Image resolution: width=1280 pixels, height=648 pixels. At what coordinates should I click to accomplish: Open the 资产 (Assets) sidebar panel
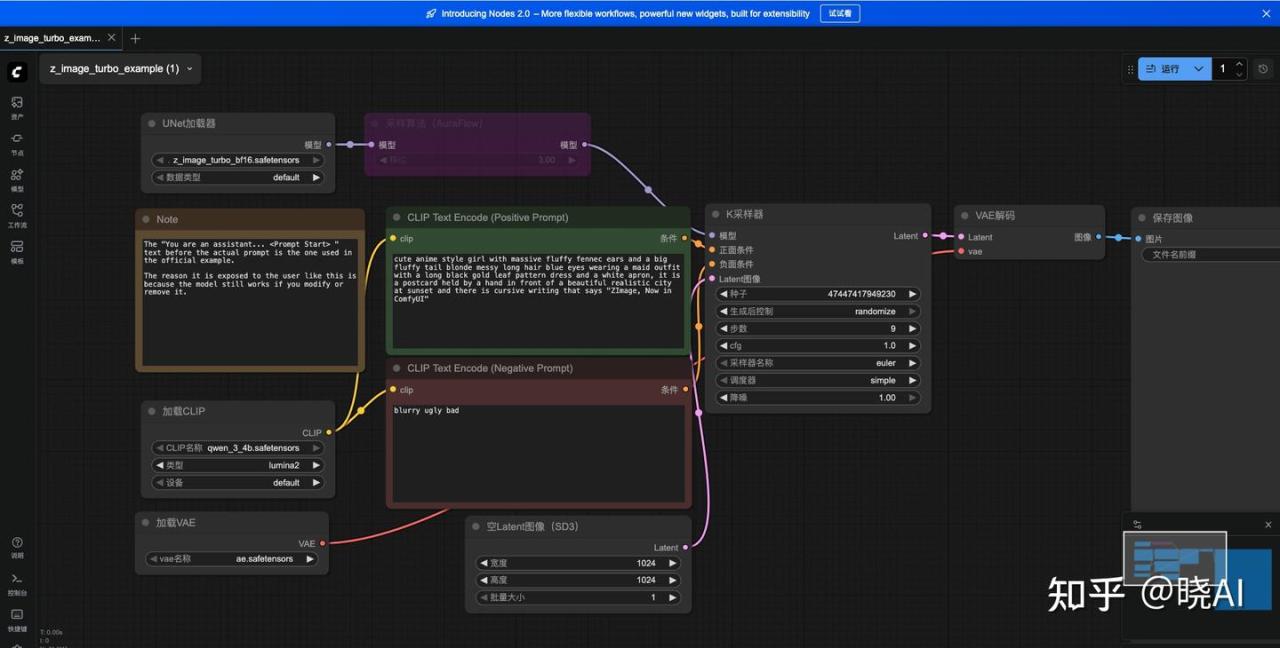[x=17, y=106]
